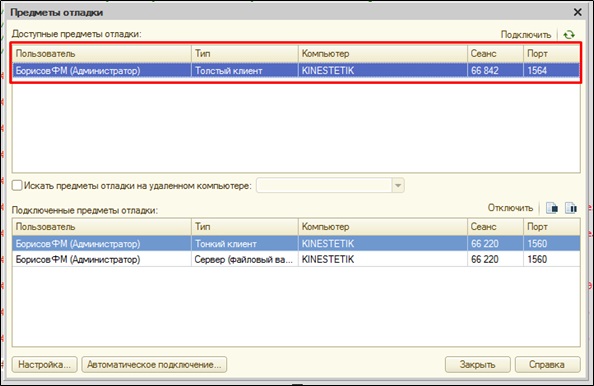Click the Закрыть button
The width and height of the screenshot is (594, 386).
(x=477, y=364)
